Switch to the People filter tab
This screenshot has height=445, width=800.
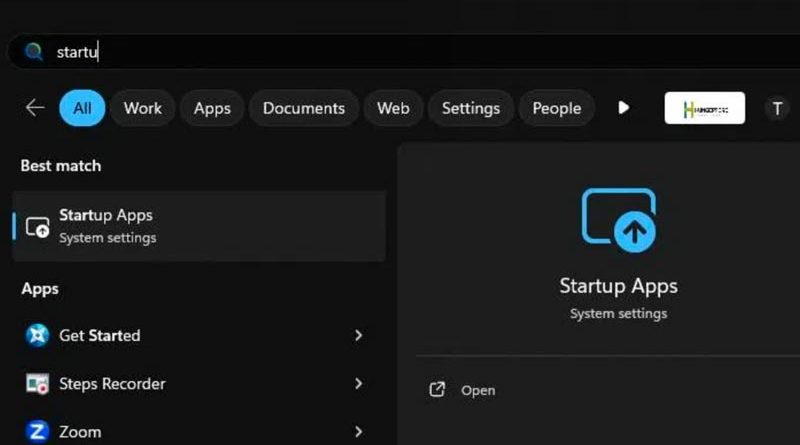[x=557, y=108]
